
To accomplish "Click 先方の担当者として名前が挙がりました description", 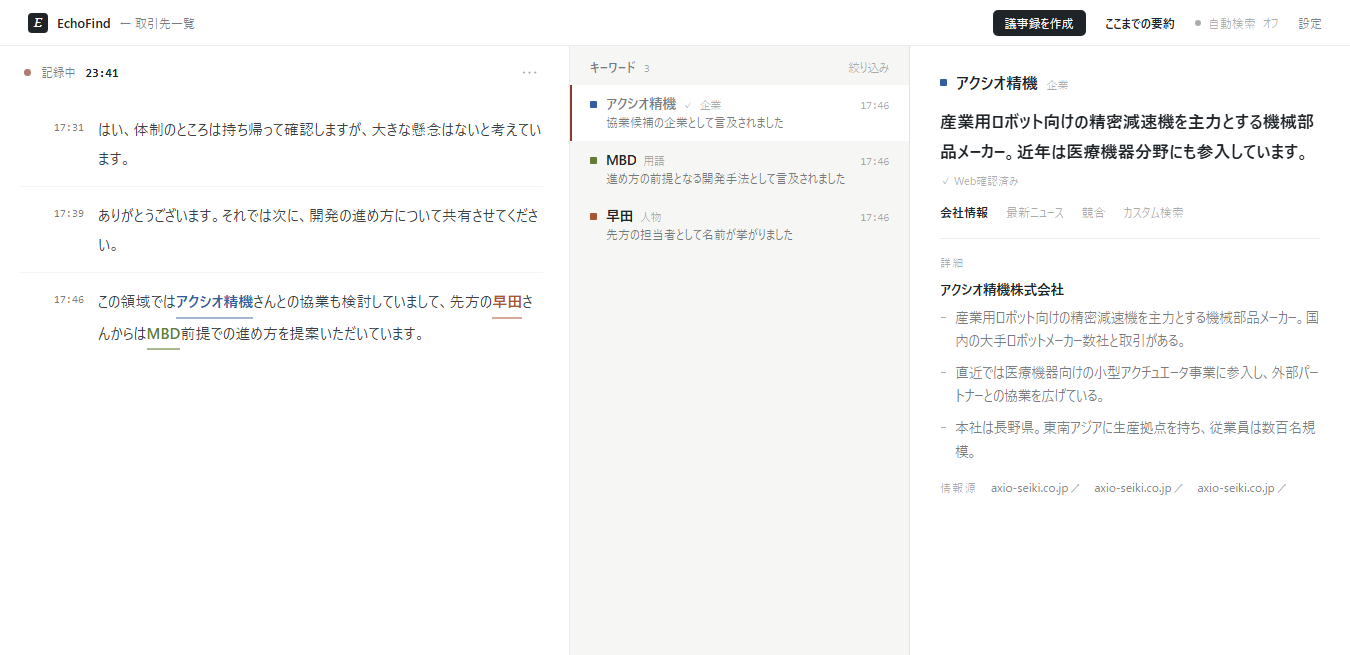I will point(699,235).
